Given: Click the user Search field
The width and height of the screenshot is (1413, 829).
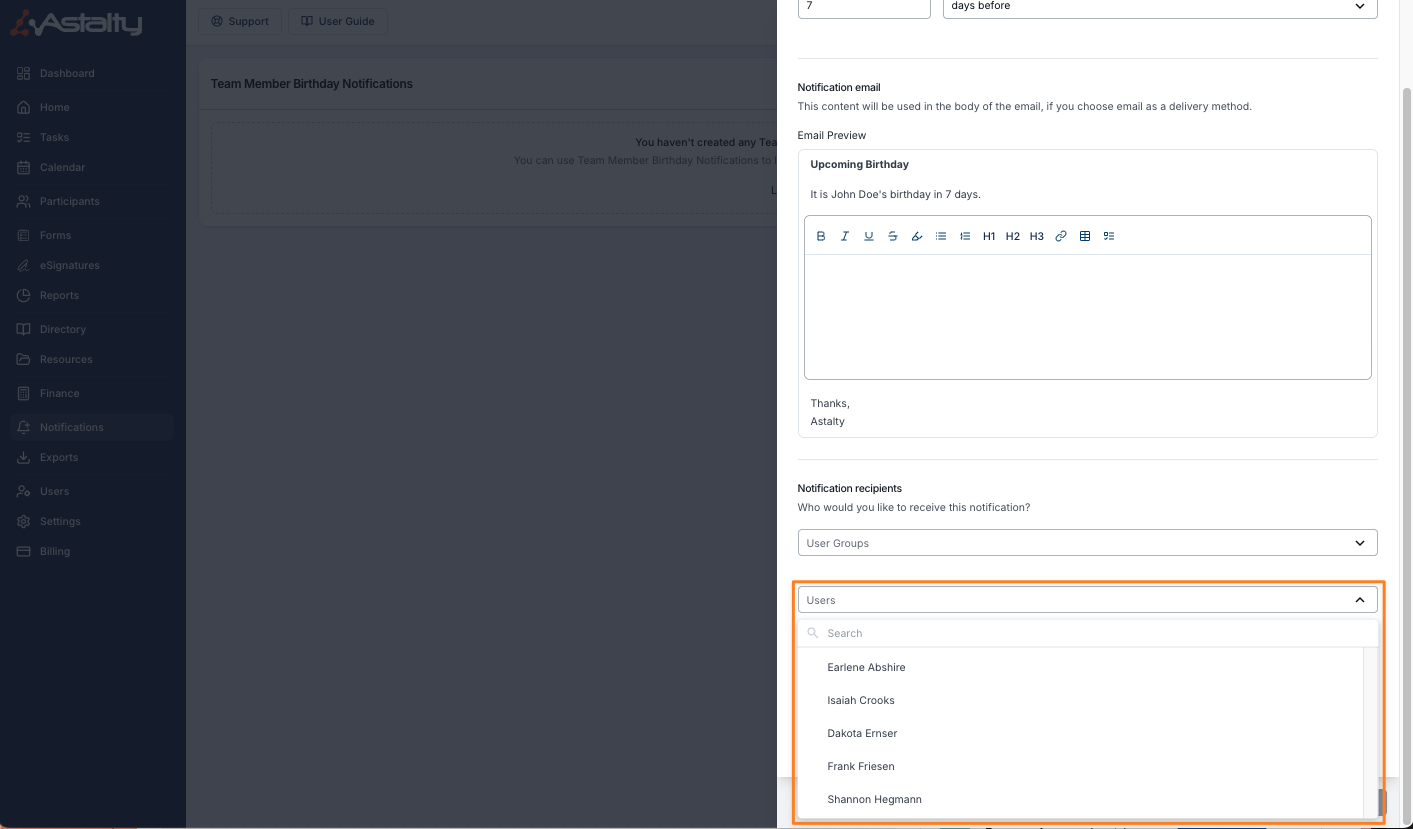Looking at the screenshot, I should [1087, 633].
